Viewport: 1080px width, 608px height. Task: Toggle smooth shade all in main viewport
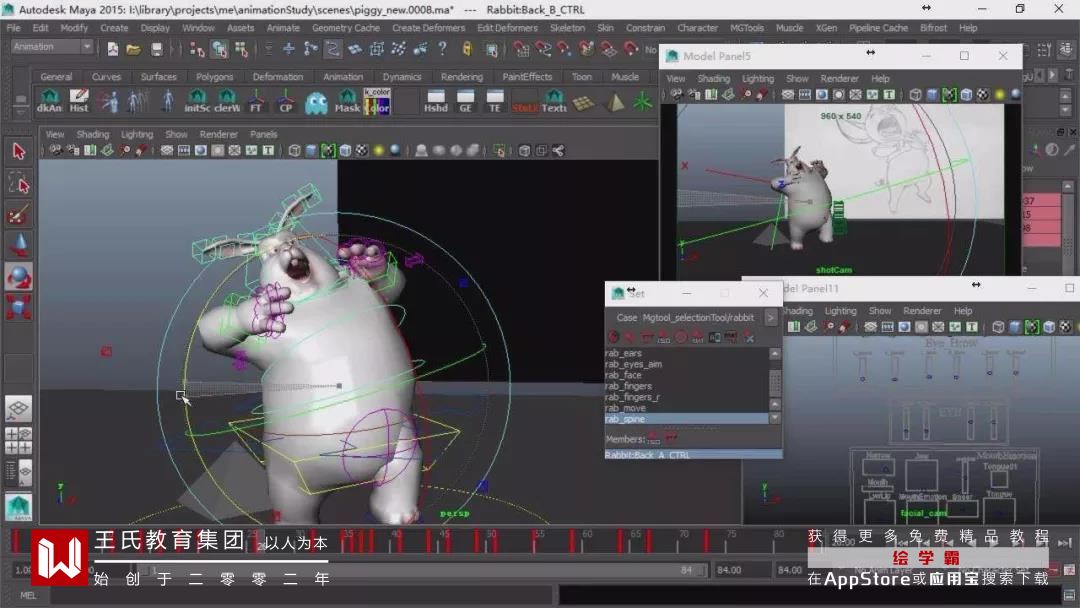coord(311,150)
